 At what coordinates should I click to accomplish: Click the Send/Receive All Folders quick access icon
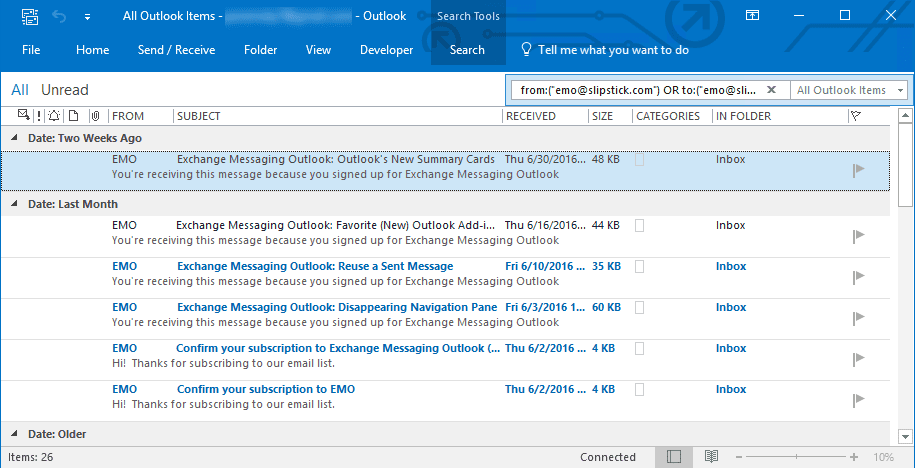click(x=30, y=16)
